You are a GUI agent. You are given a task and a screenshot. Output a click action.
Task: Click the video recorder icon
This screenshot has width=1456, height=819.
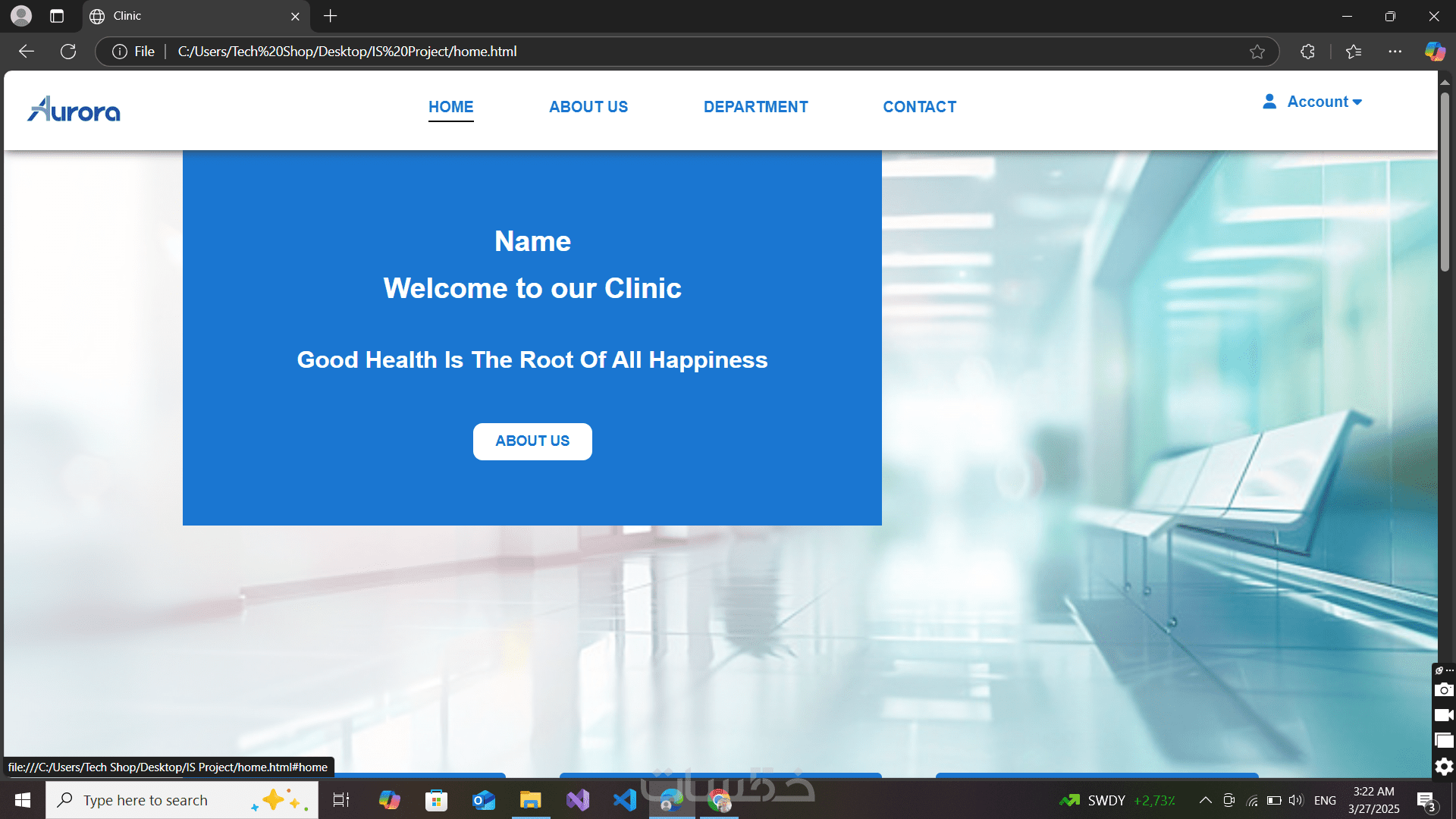[1444, 715]
